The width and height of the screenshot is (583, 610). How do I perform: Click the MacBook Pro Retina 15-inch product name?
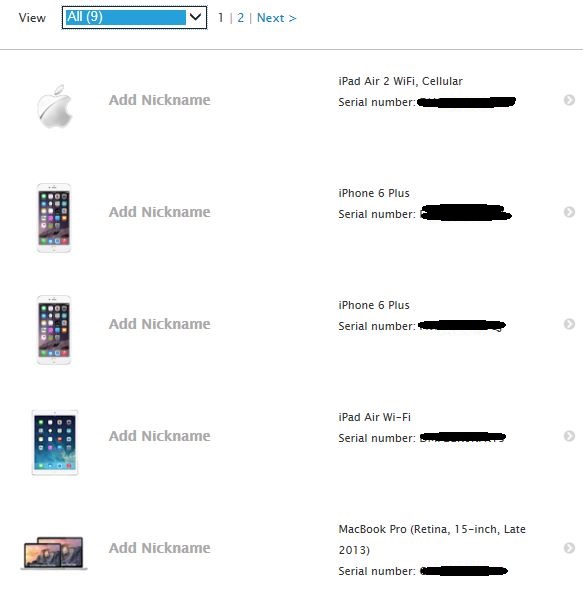[432, 539]
